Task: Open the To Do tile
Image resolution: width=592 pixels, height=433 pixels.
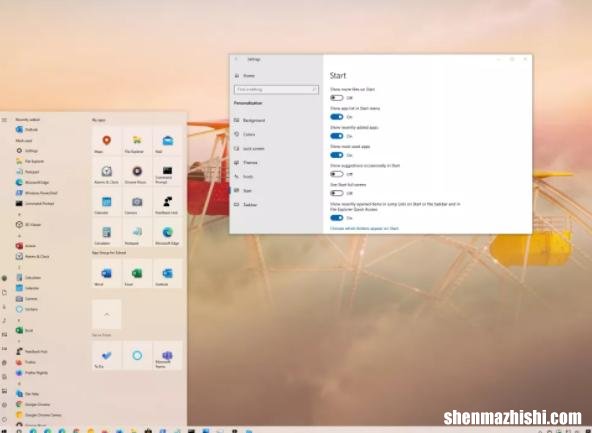Action: click(106, 356)
